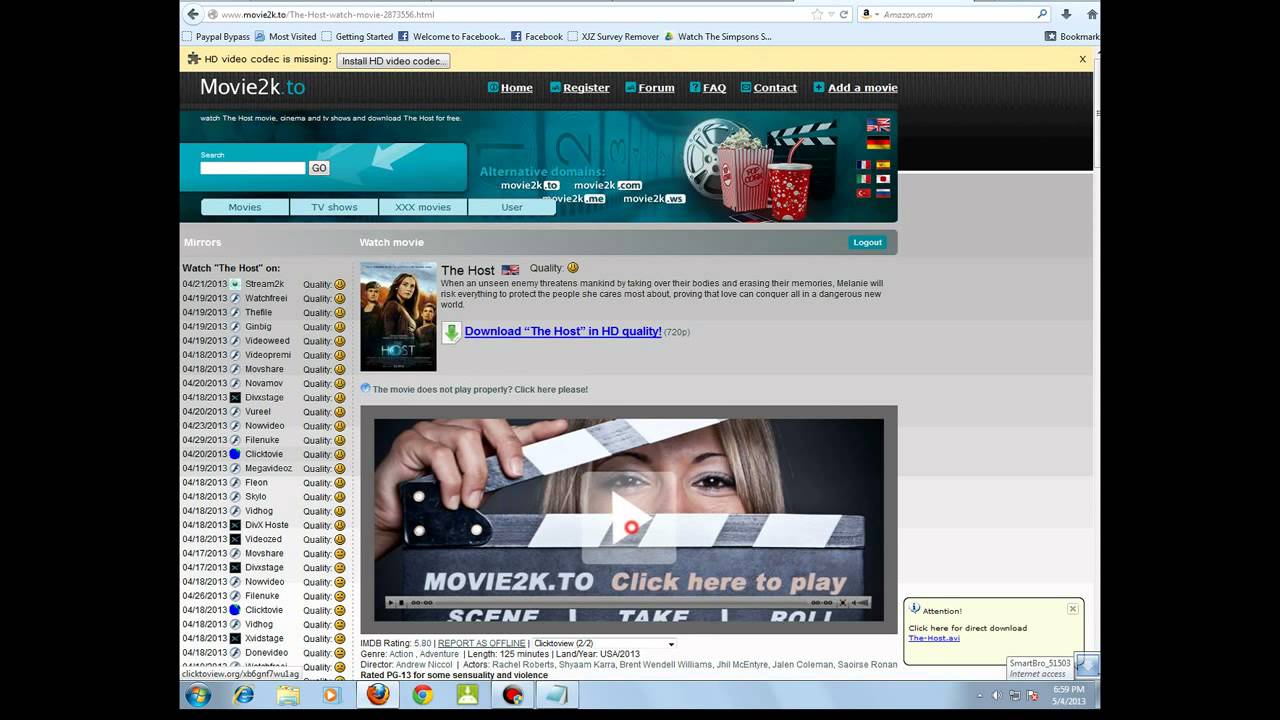Click the Install HD video codec button
This screenshot has width=1280, height=720.
click(x=393, y=61)
